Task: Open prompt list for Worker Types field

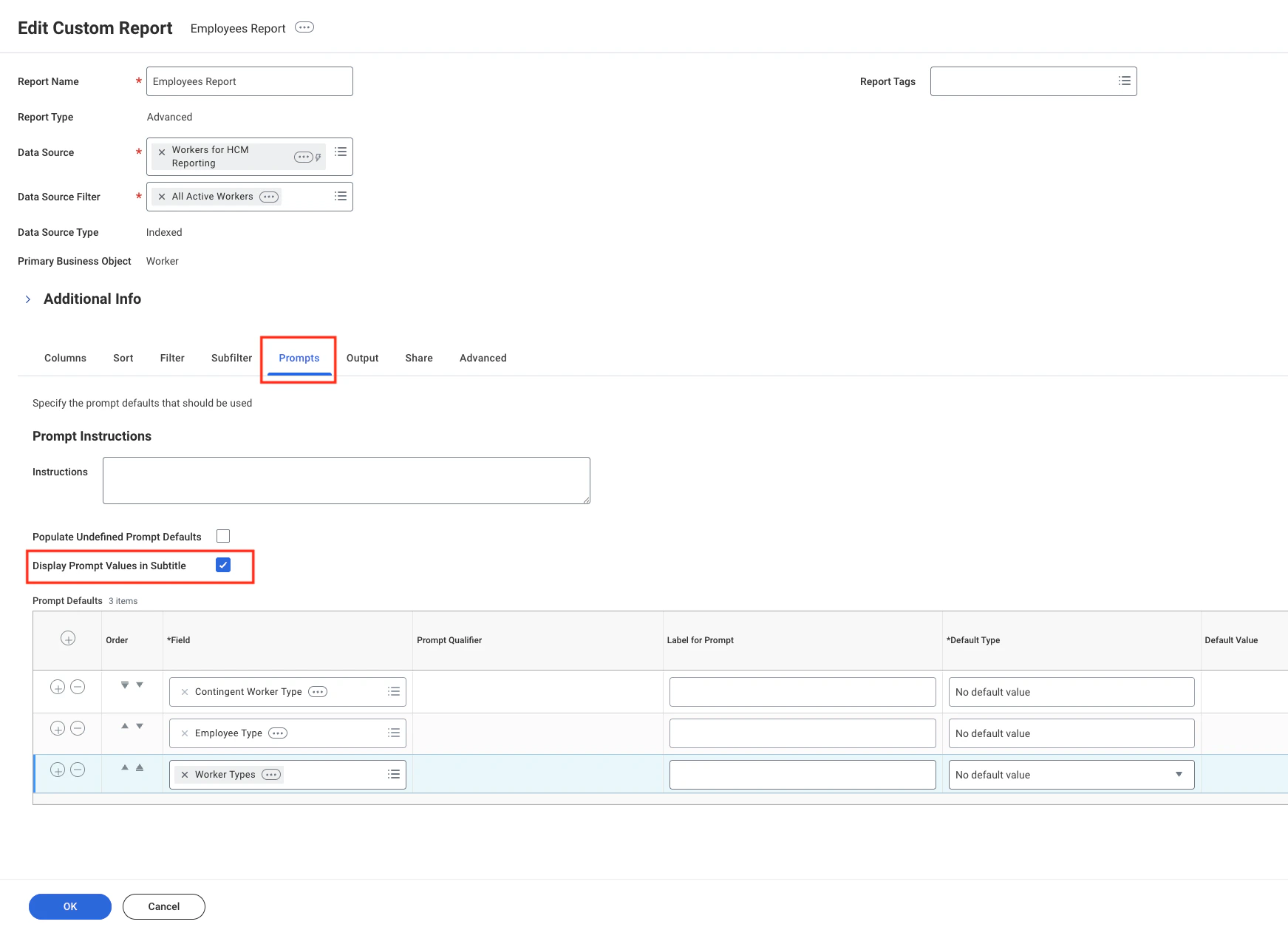Action: (394, 774)
